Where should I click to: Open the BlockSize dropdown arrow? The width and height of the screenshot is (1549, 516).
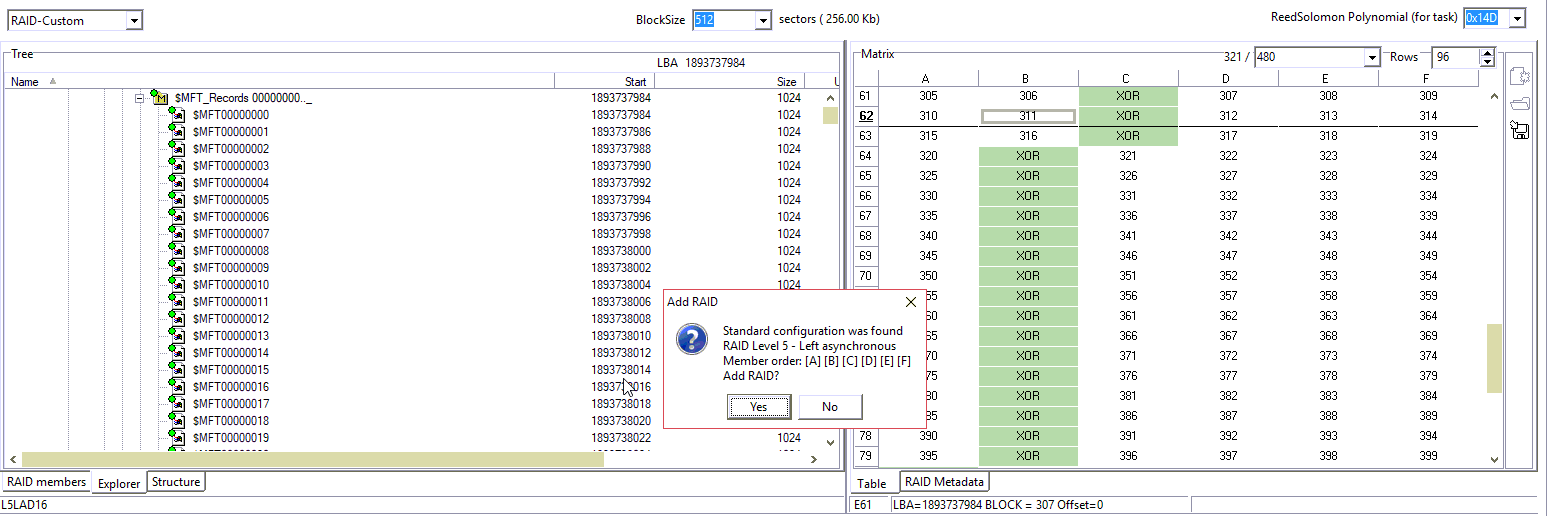click(763, 20)
